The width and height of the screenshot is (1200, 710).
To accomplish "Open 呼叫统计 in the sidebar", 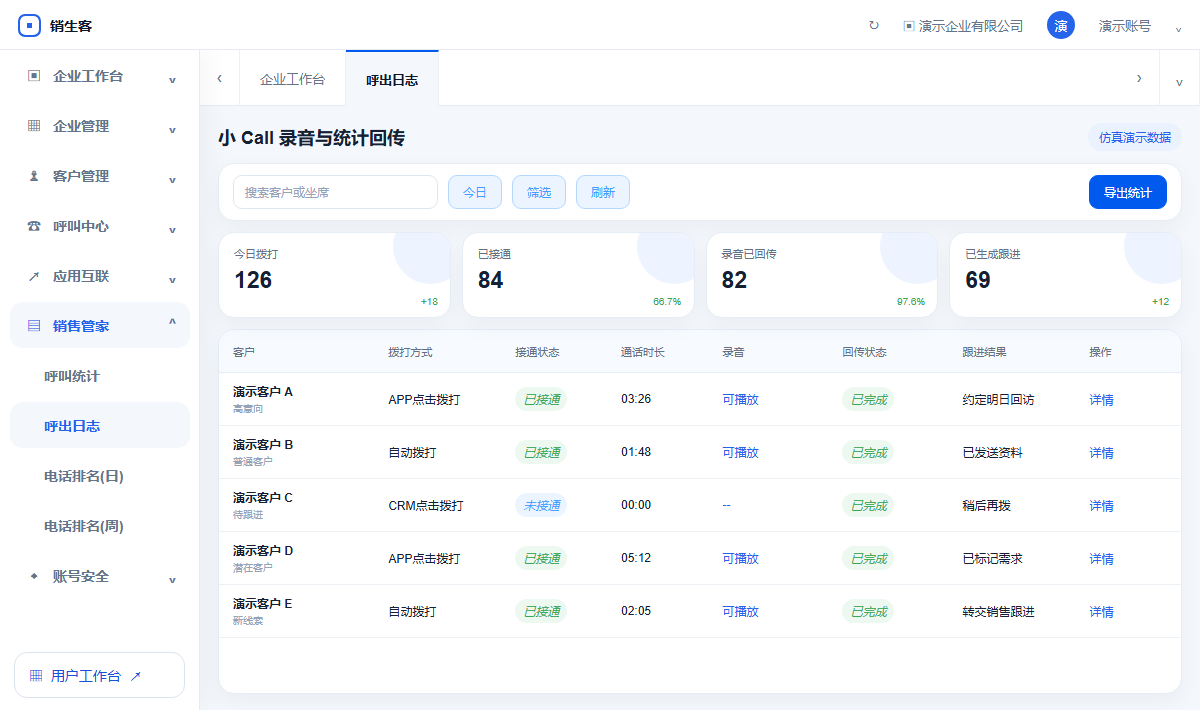I will [x=100, y=376].
